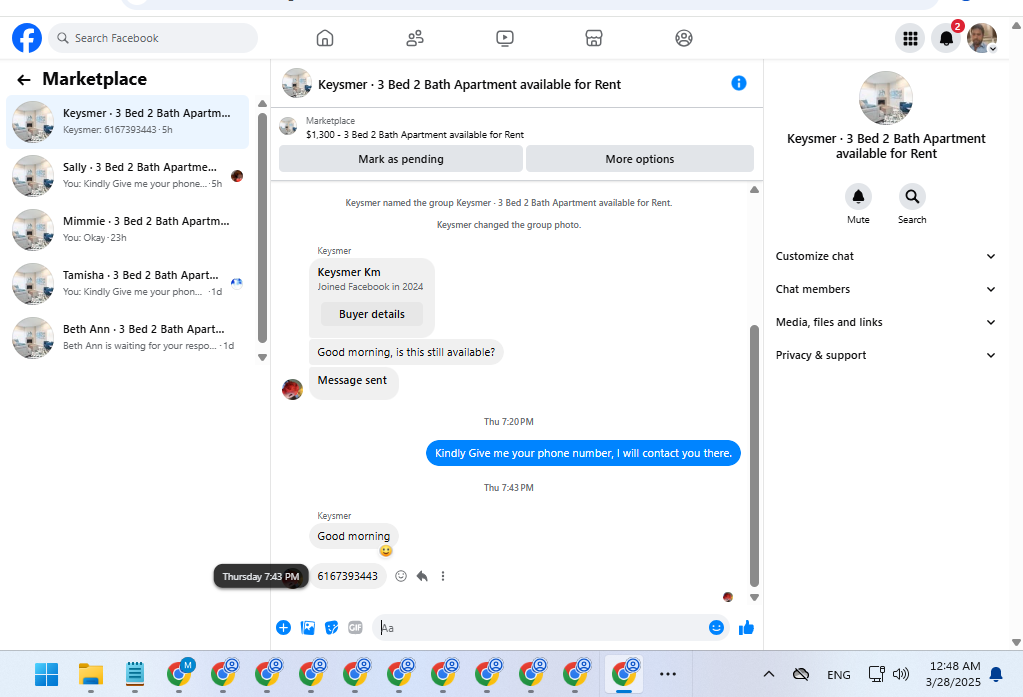The image size is (1023, 697).
Task: Expand the Privacy & support section
Action: (x=885, y=355)
